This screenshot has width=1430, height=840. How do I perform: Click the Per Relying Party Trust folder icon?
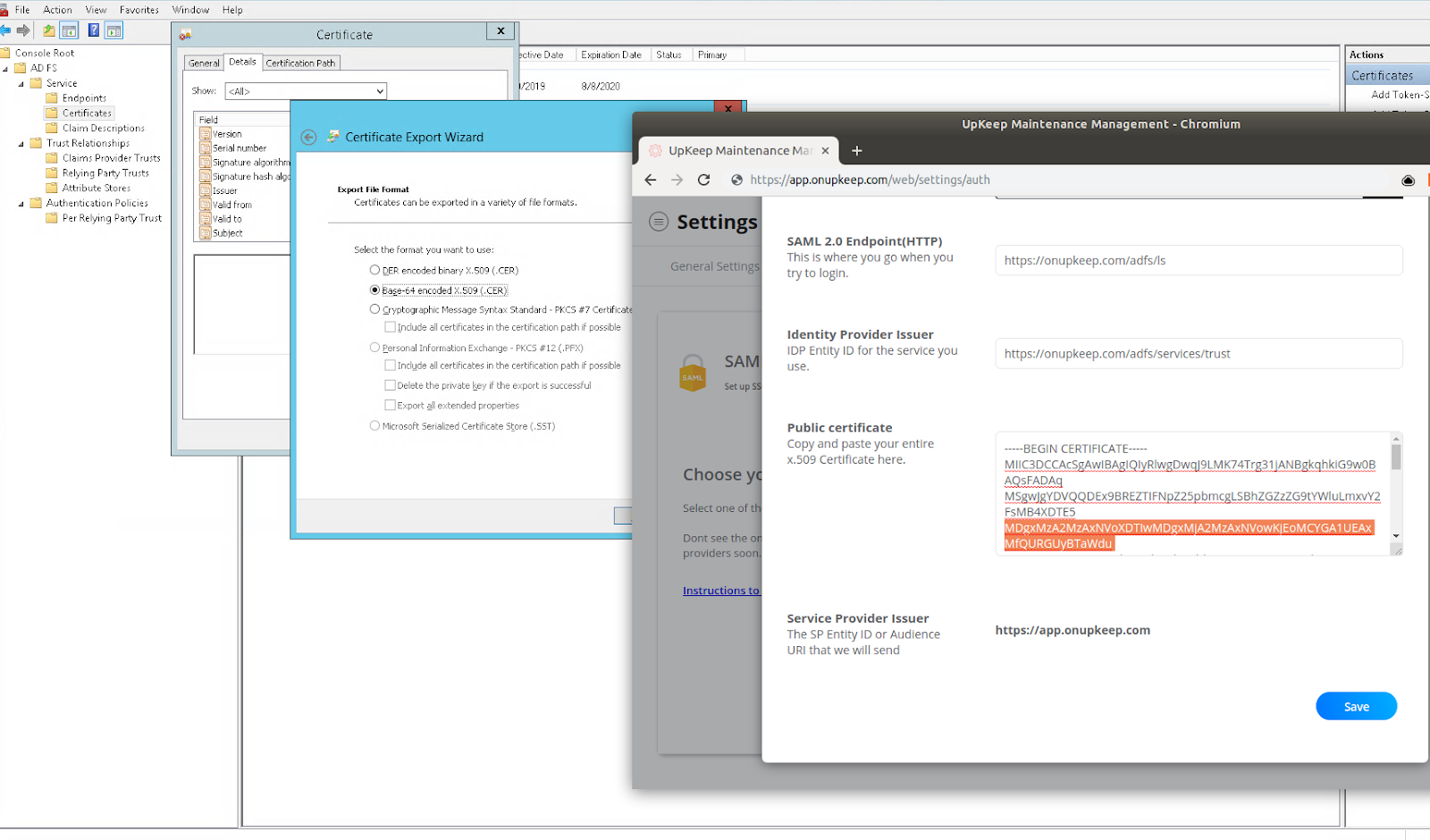(x=52, y=218)
